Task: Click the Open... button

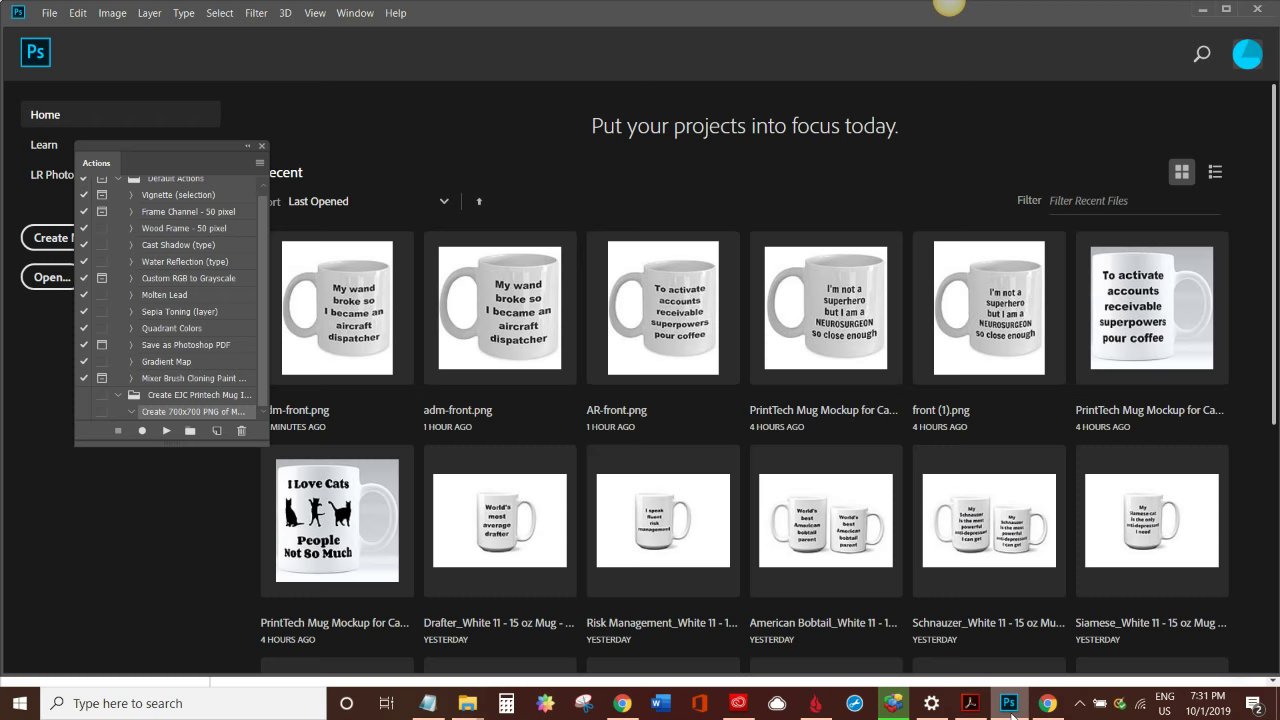Action: [49, 277]
